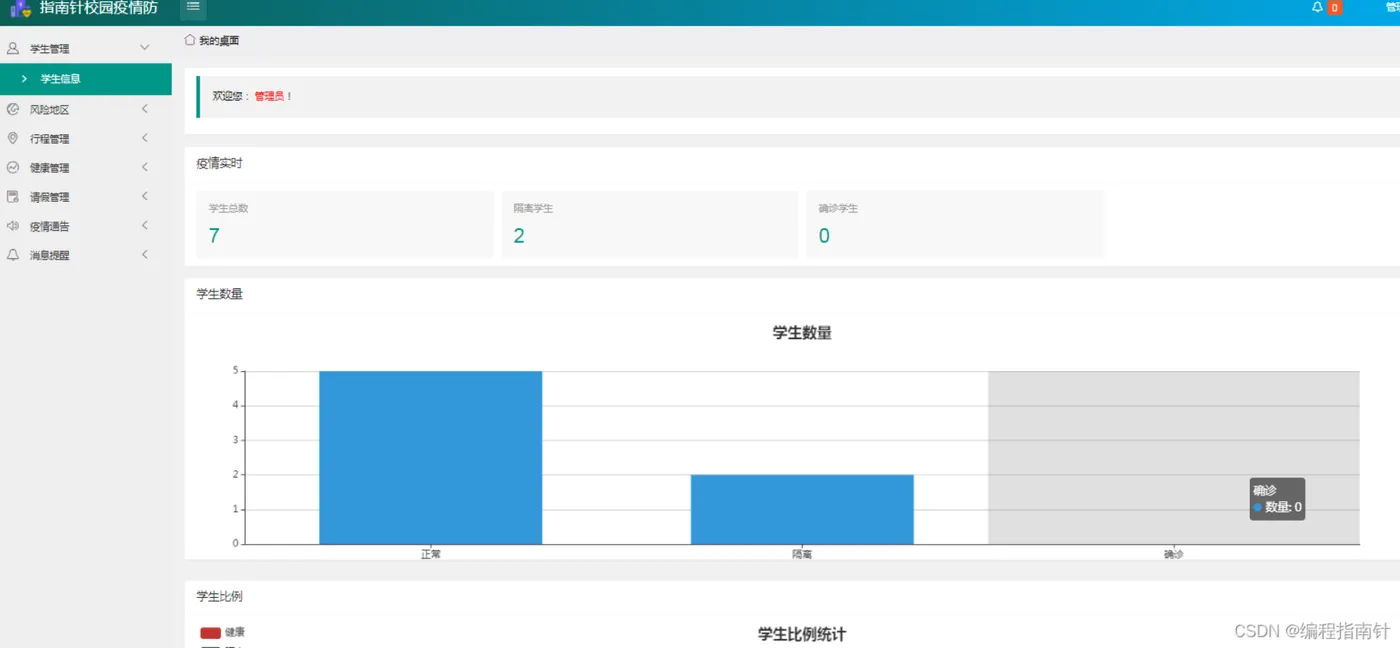1400x648 pixels.
Task: Expand the 风险地区 menu arrow
Action: (145, 109)
